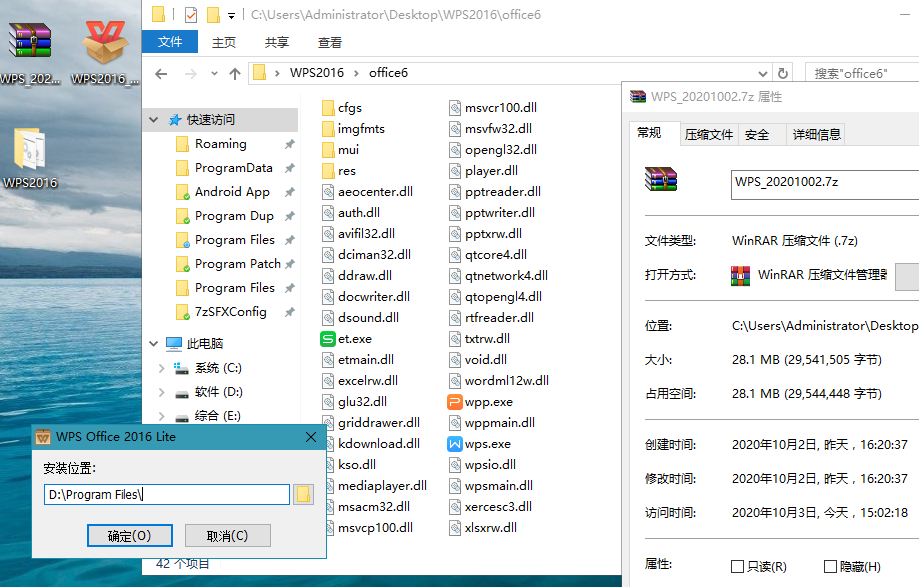Click the install location path field
Screen dimensions: 919x587
click(167, 494)
